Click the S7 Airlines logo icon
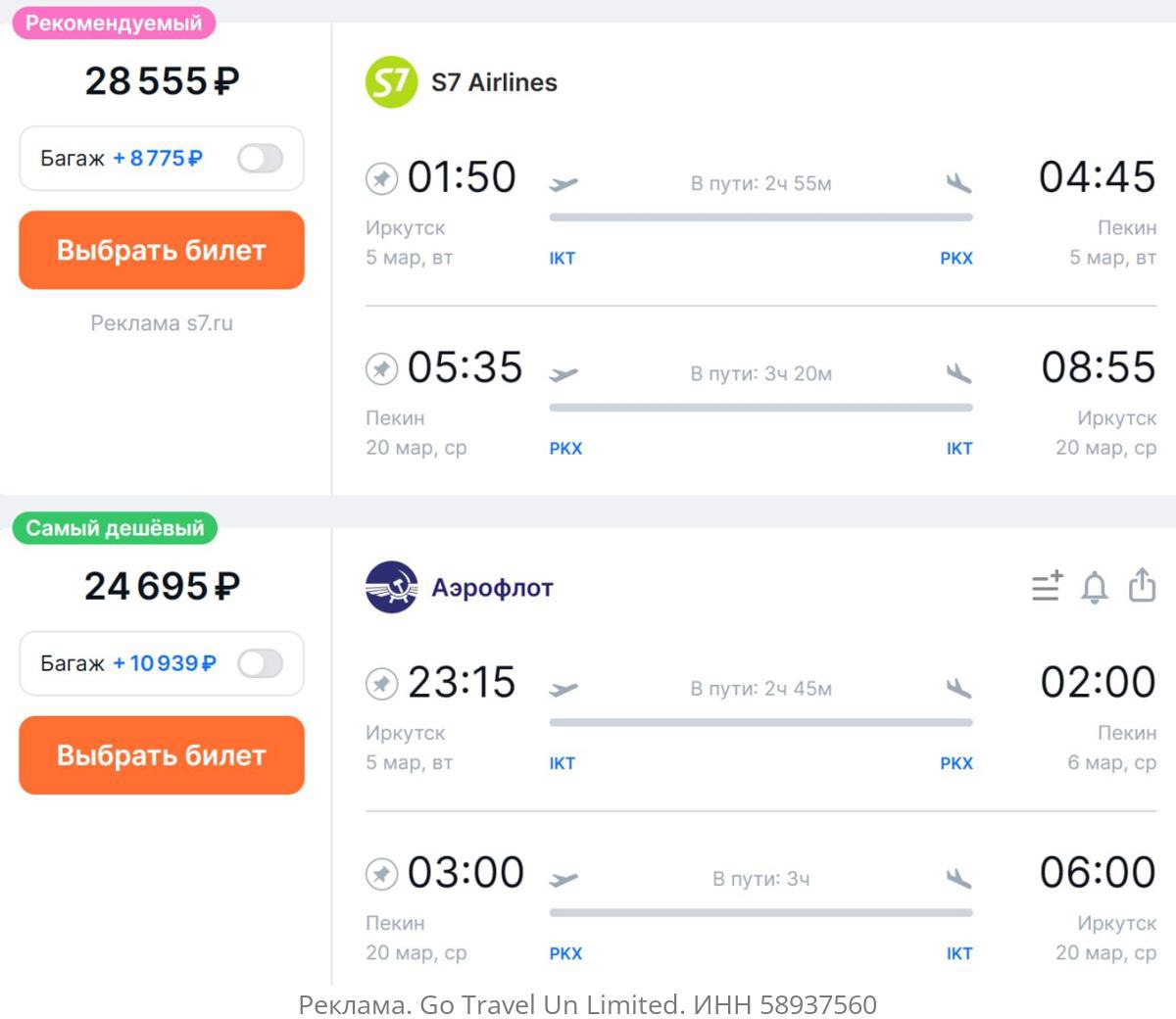This screenshot has width=1176, height=1019. 391,82
